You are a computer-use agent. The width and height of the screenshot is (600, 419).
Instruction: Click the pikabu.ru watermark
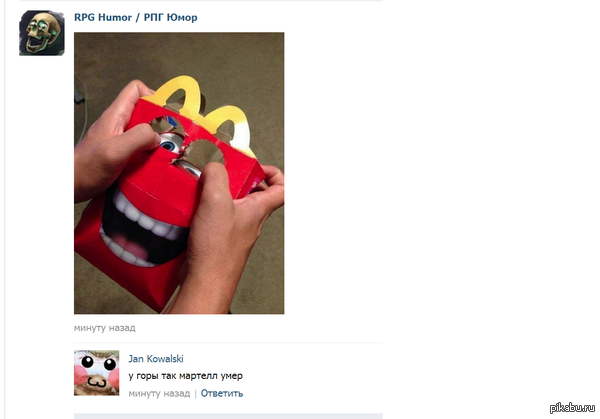[x=572, y=408]
